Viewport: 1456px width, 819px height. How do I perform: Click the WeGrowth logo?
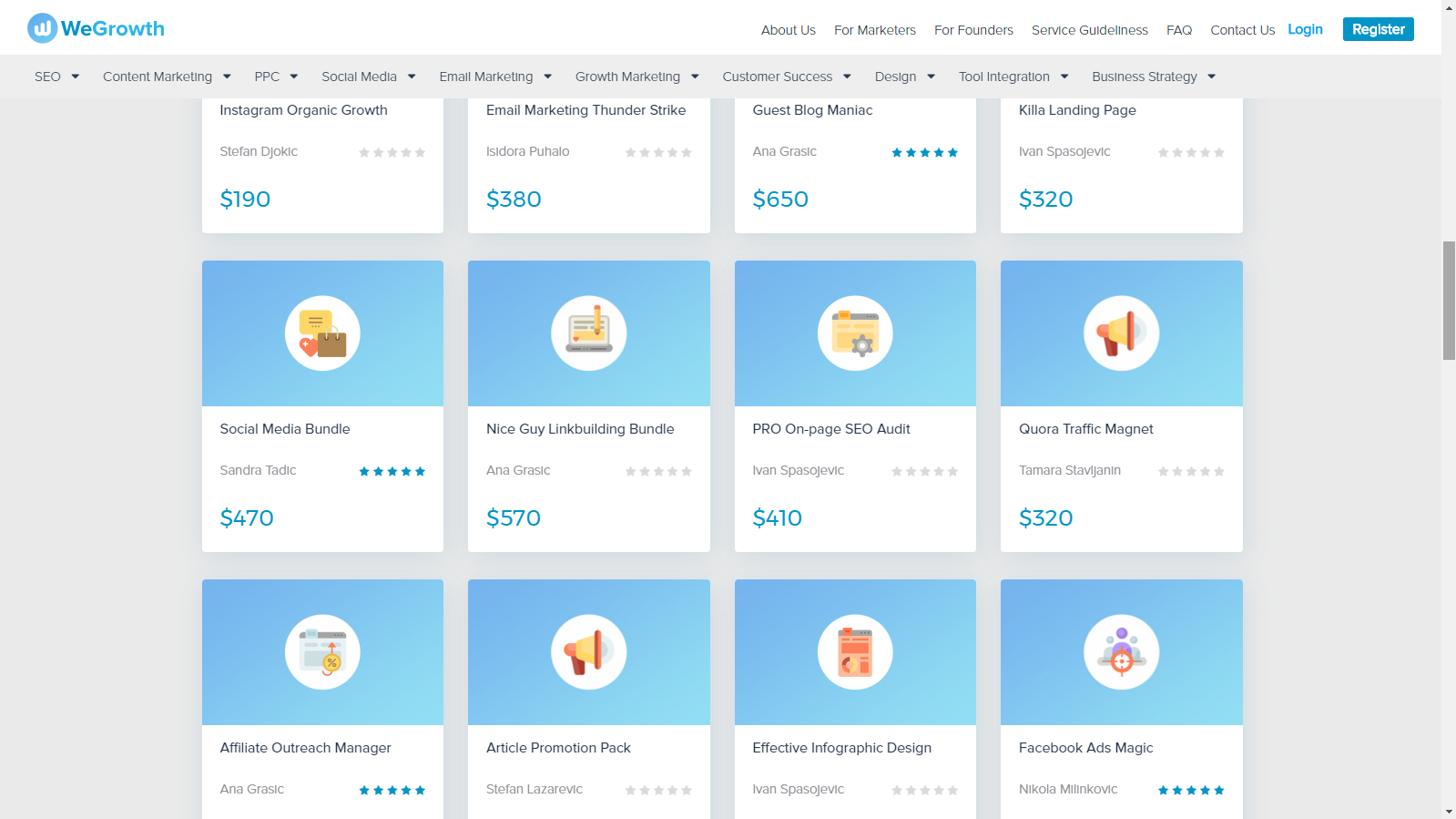96,28
